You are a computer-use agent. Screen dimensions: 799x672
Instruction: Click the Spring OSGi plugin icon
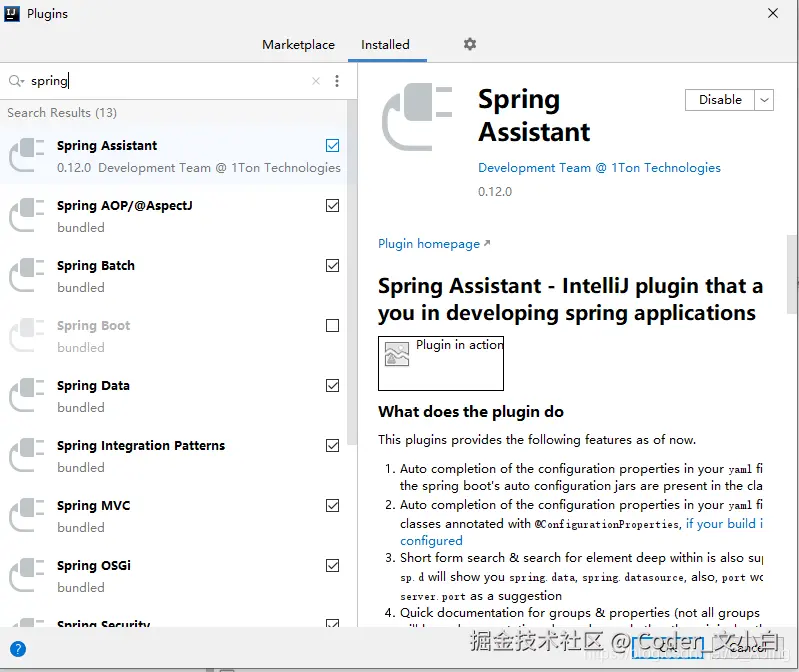(x=27, y=575)
